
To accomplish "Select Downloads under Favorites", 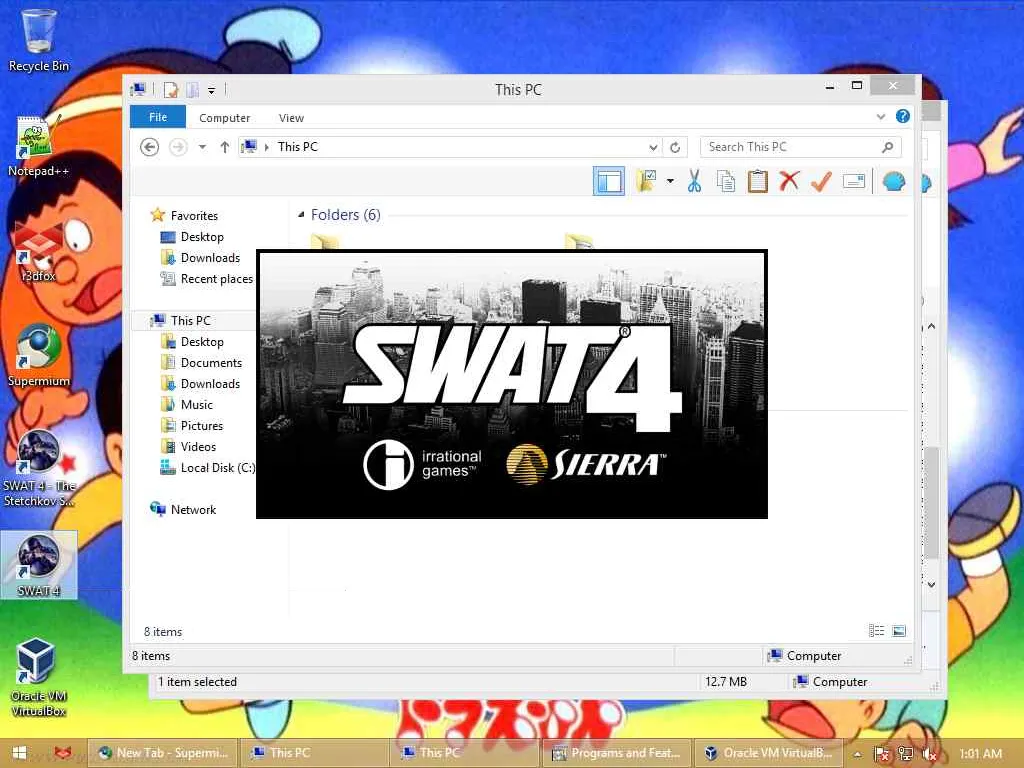I will click(x=210, y=257).
